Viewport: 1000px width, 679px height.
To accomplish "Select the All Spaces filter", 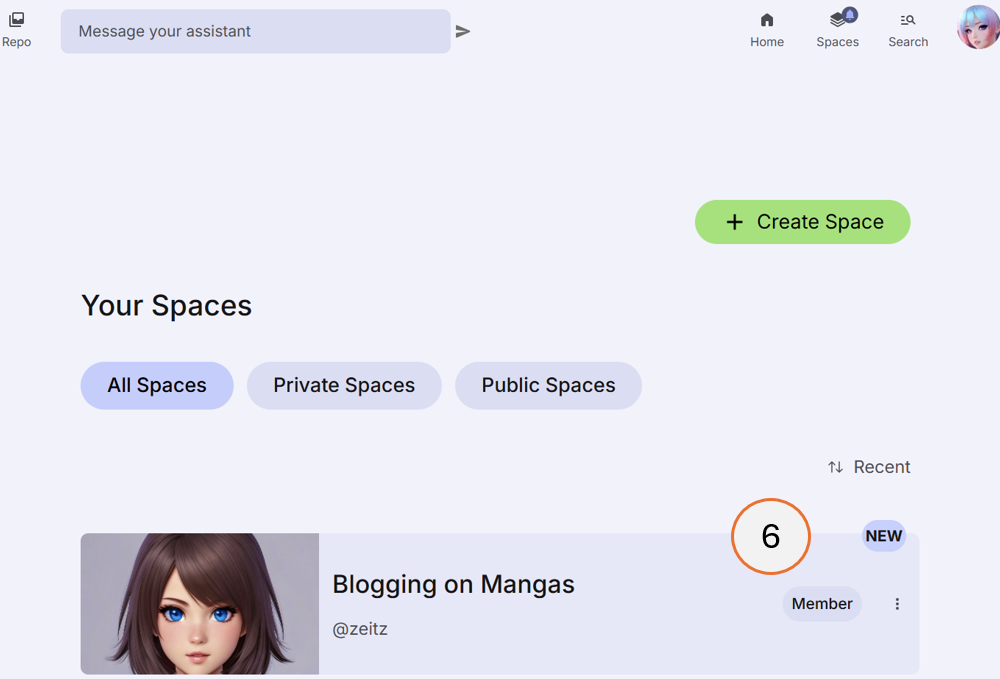I will click(156, 385).
